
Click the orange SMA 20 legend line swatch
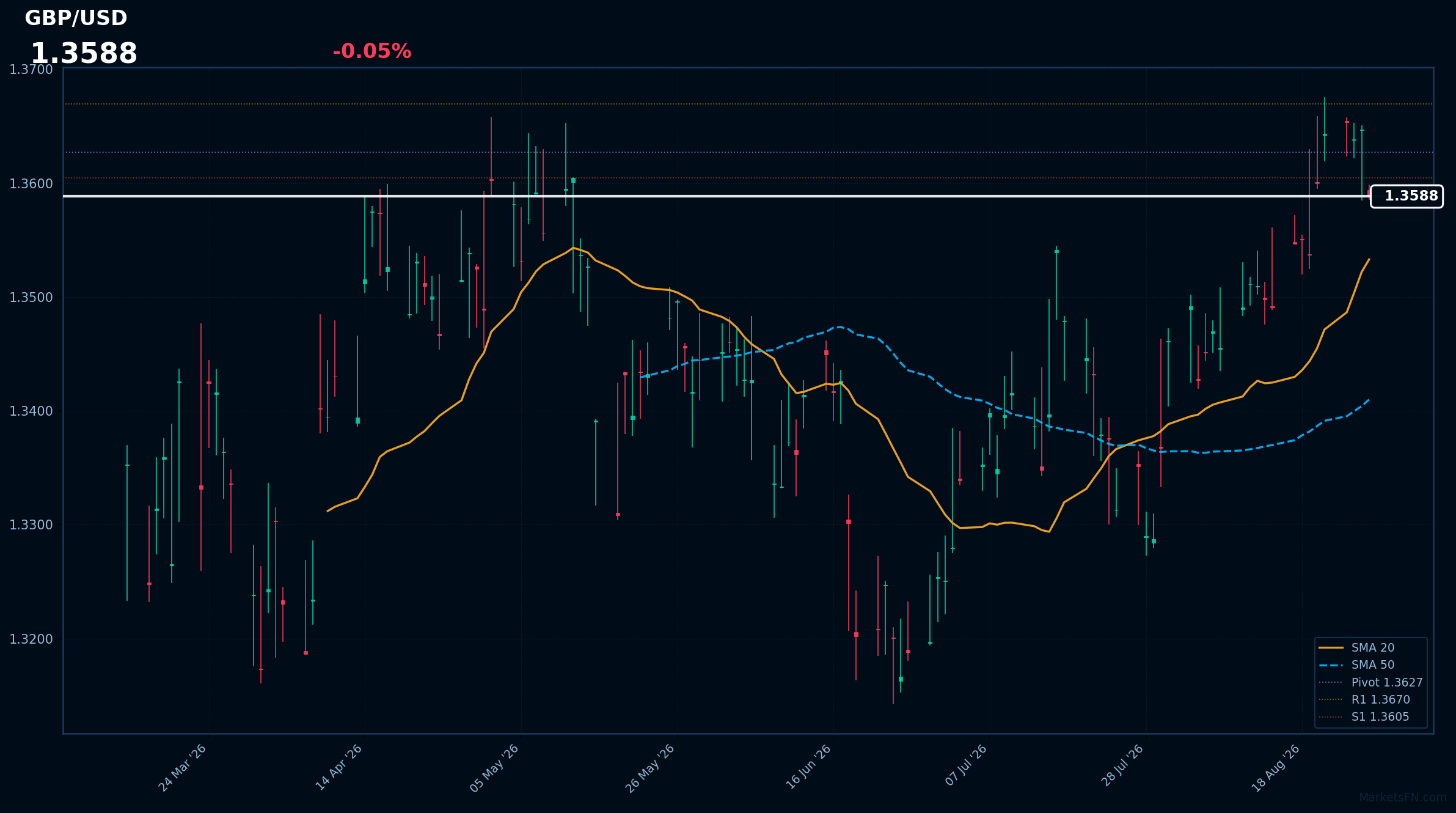(x=1331, y=648)
